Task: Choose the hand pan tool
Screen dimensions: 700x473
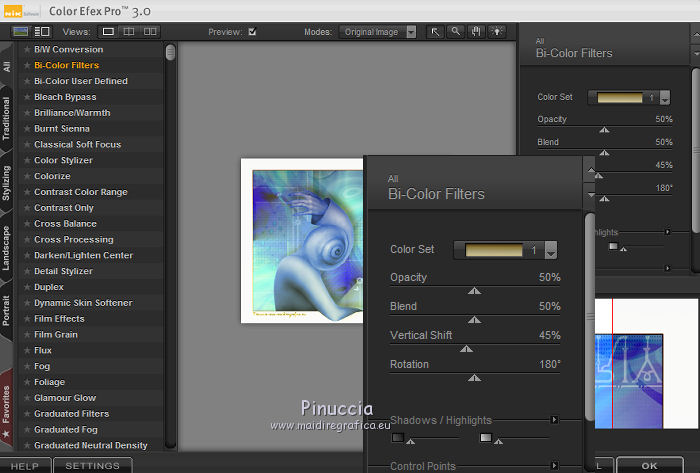Action: (x=475, y=32)
